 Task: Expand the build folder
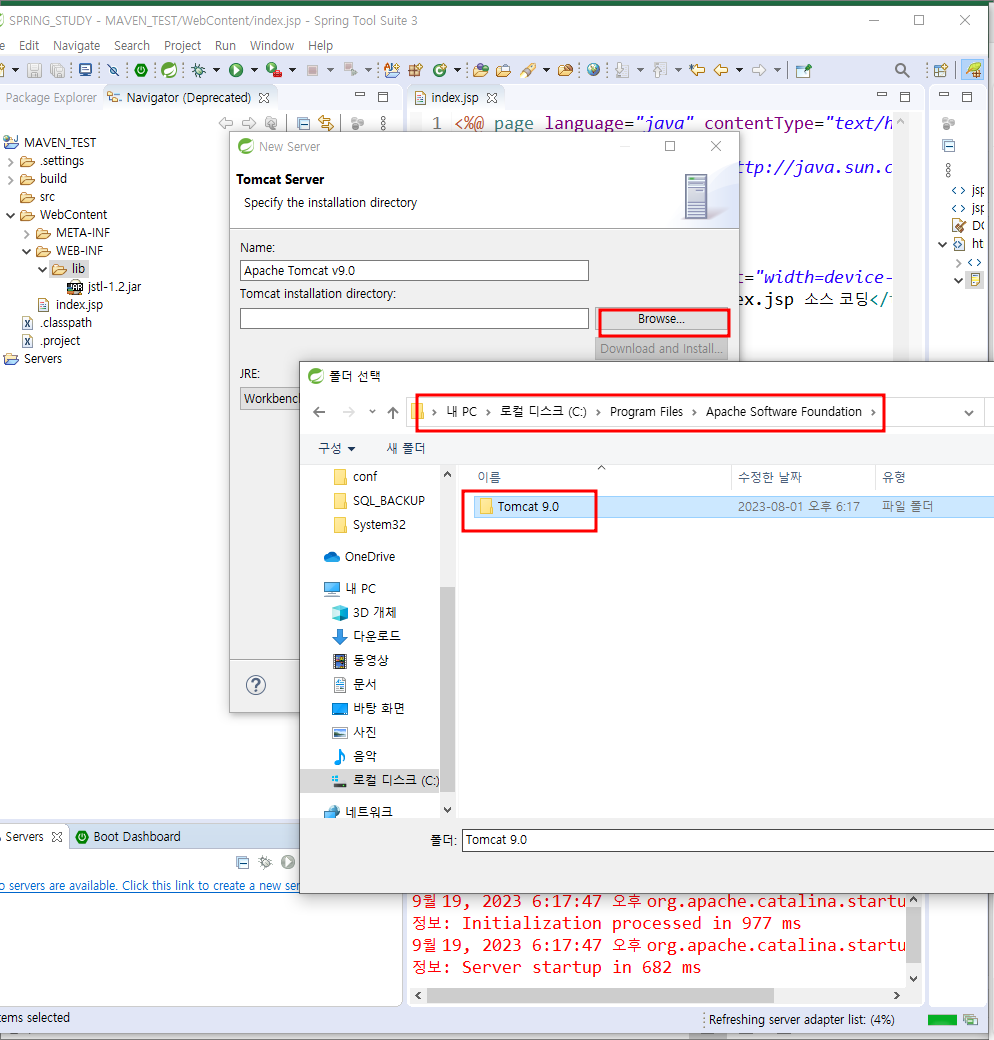point(10,179)
